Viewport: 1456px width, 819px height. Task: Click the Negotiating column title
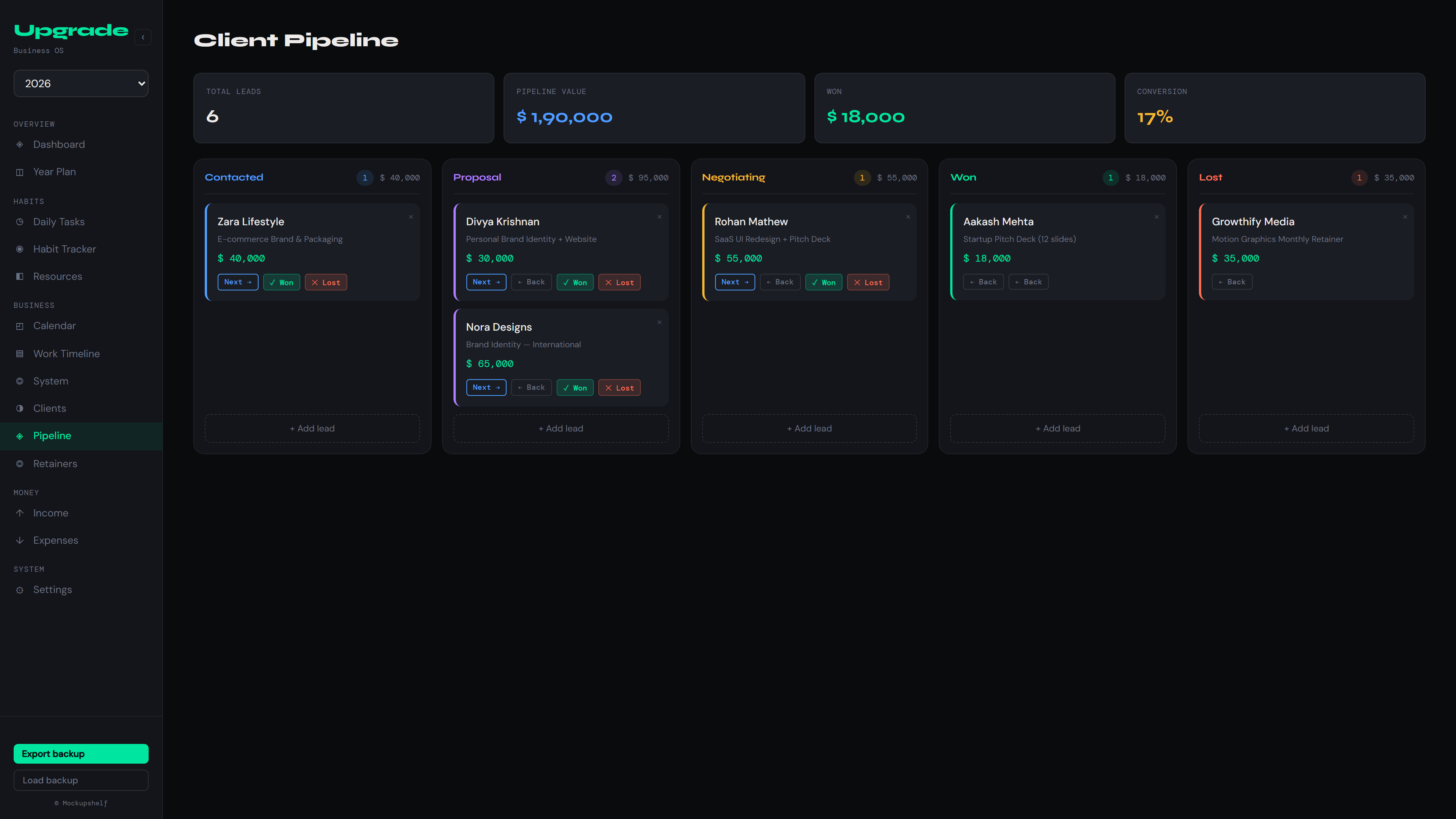pos(733,177)
